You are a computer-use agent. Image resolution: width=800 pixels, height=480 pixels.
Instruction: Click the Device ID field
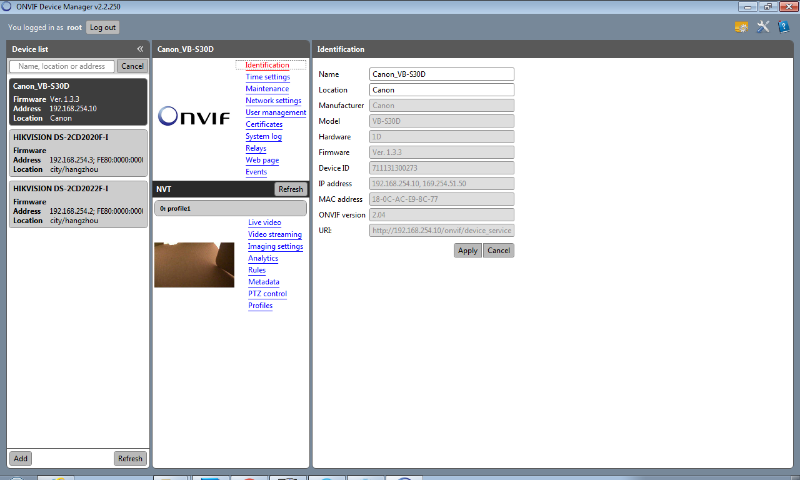[x=442, y=168]
